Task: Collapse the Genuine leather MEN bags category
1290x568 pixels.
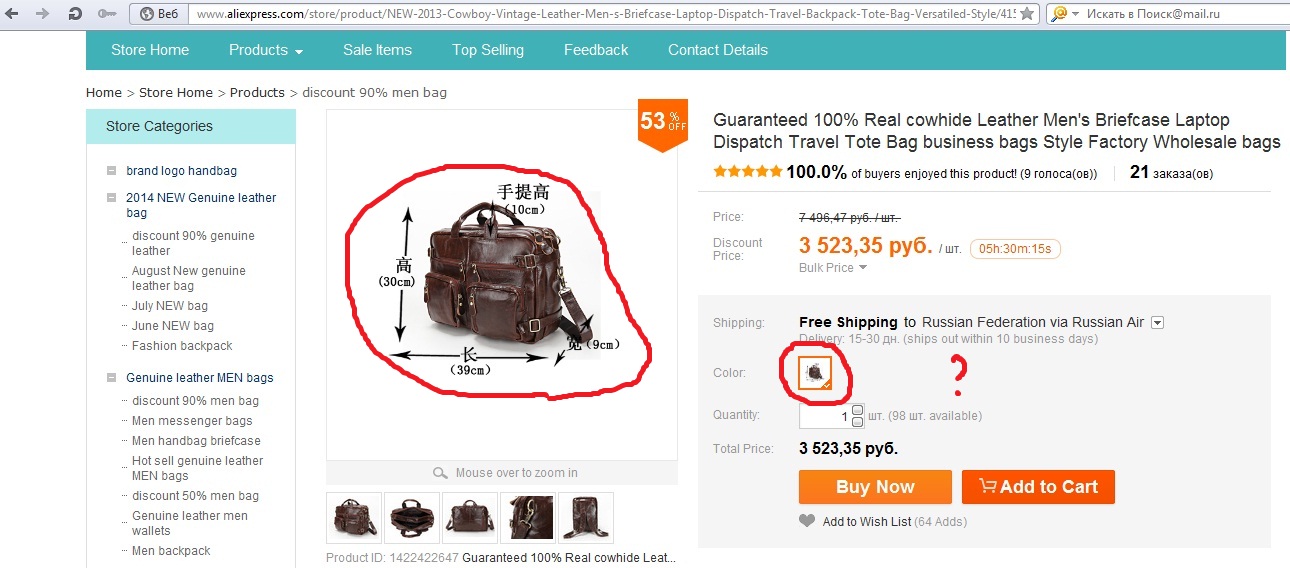Action: [x=112, y=378]
